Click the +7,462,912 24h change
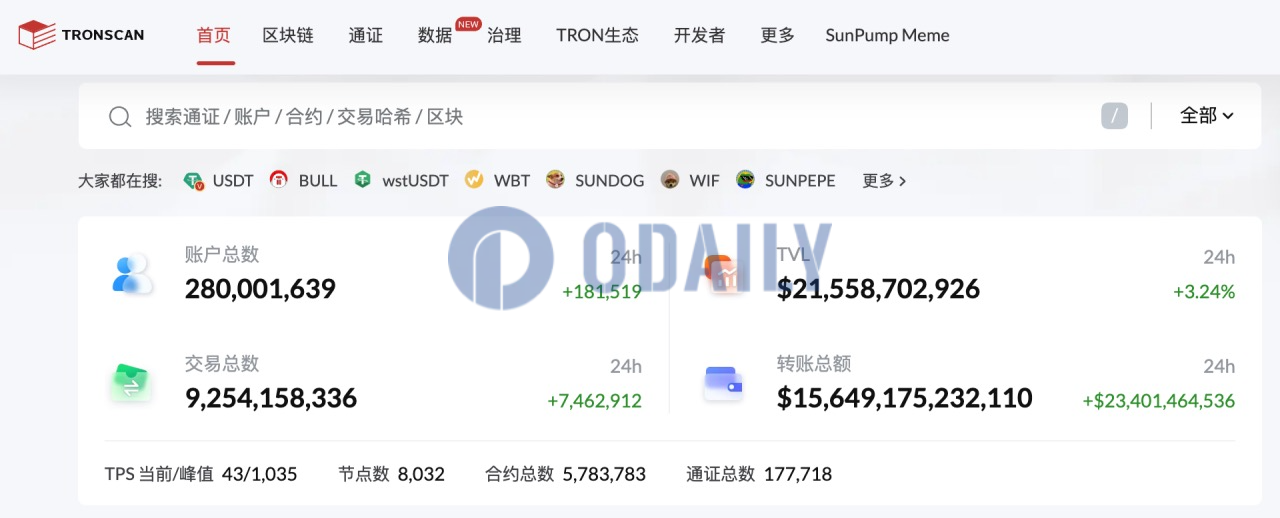 (x=594, y=401)
